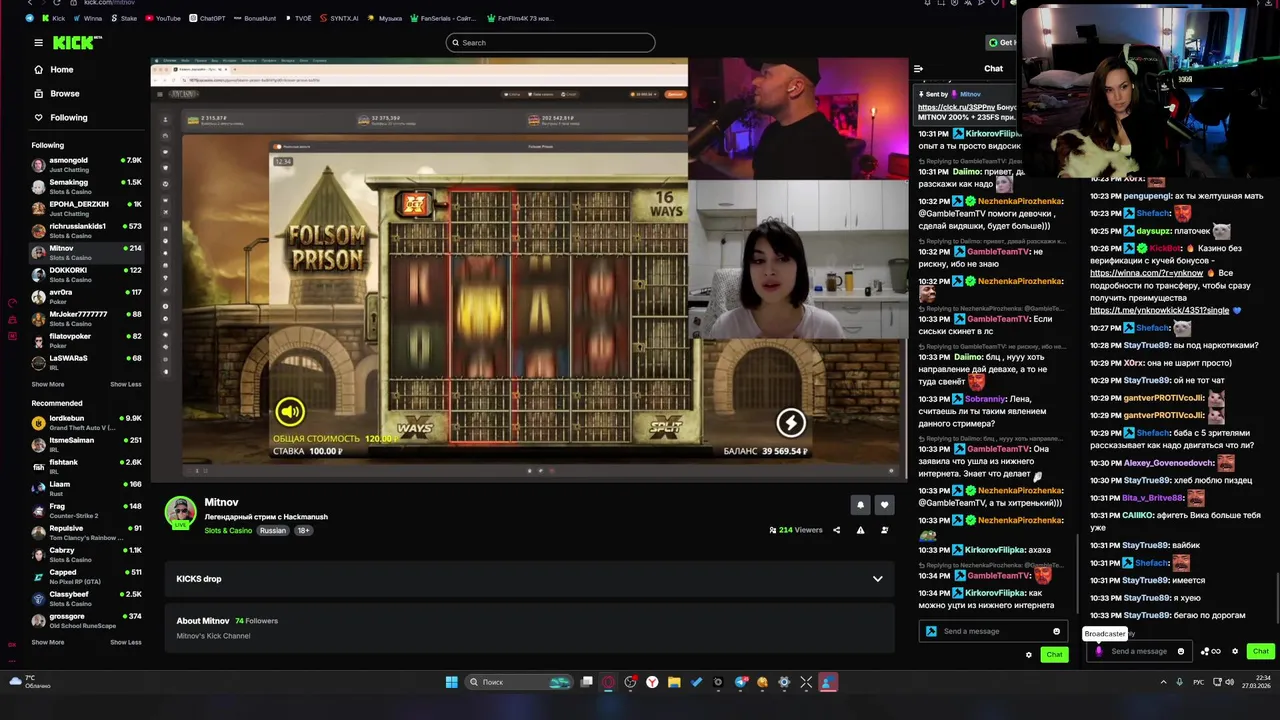Open Stake bookmark in bookmarks bar

124,18
